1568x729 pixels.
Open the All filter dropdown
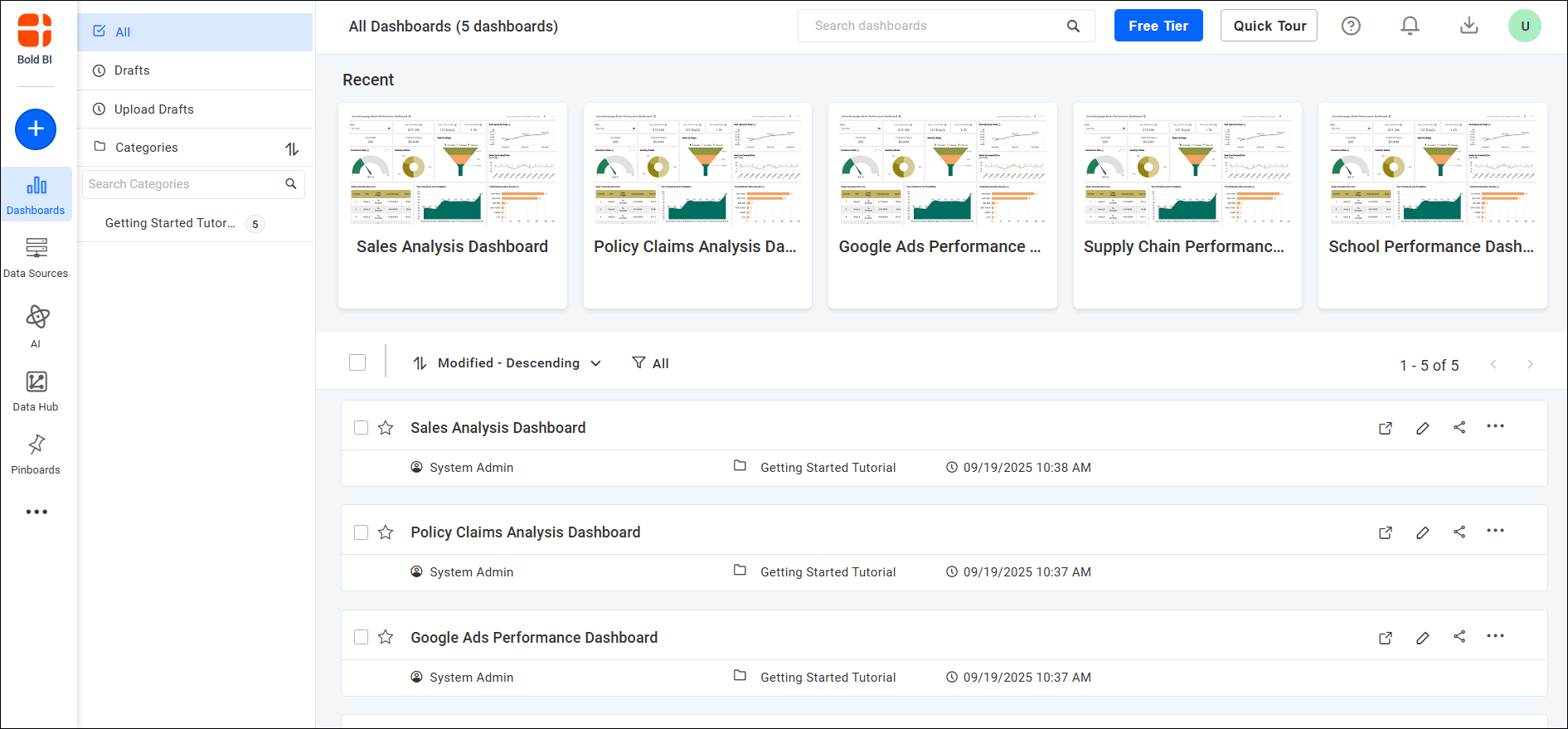651,363
